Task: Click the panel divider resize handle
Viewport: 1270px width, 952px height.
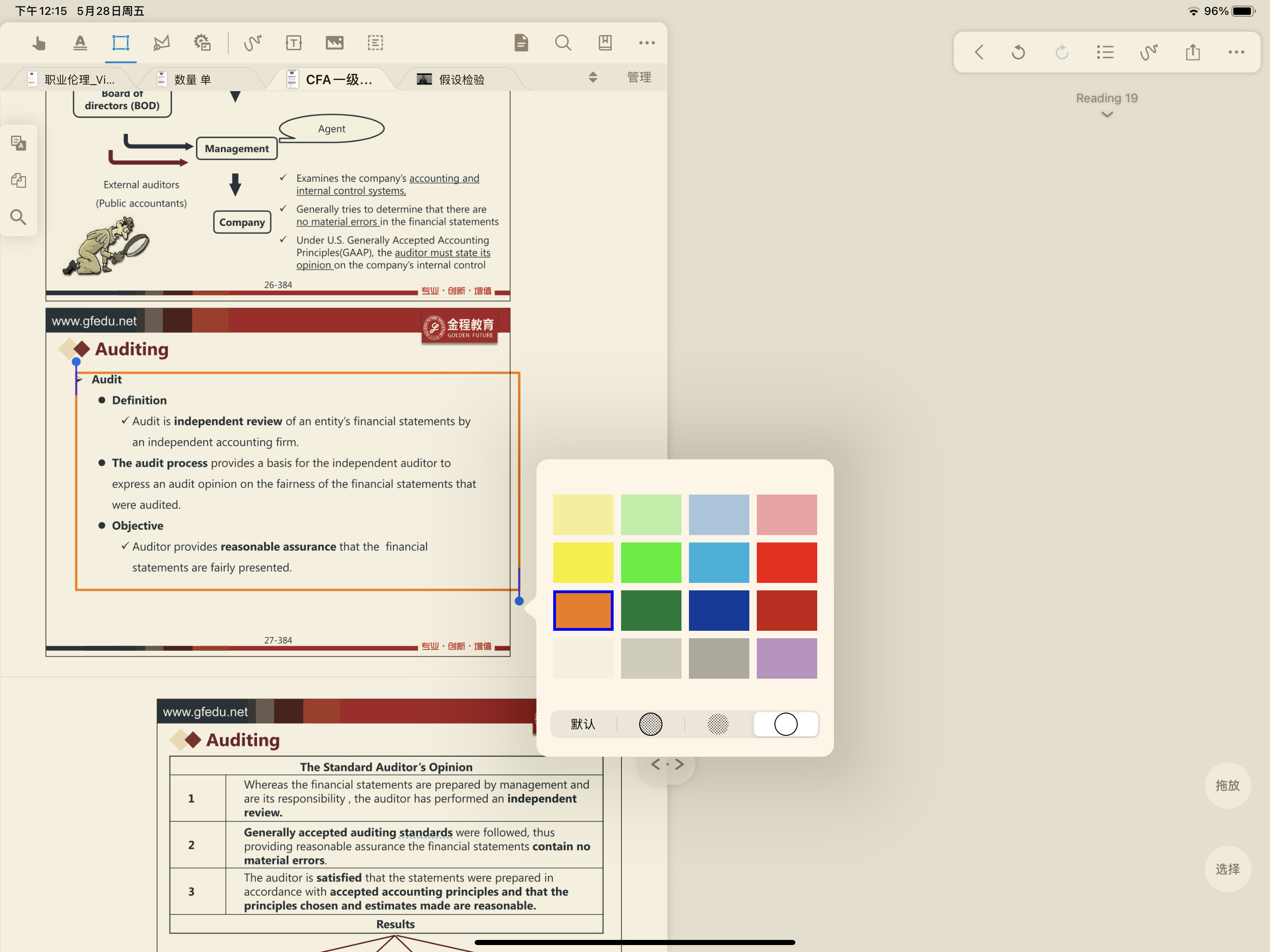Action: coord(667,764)
